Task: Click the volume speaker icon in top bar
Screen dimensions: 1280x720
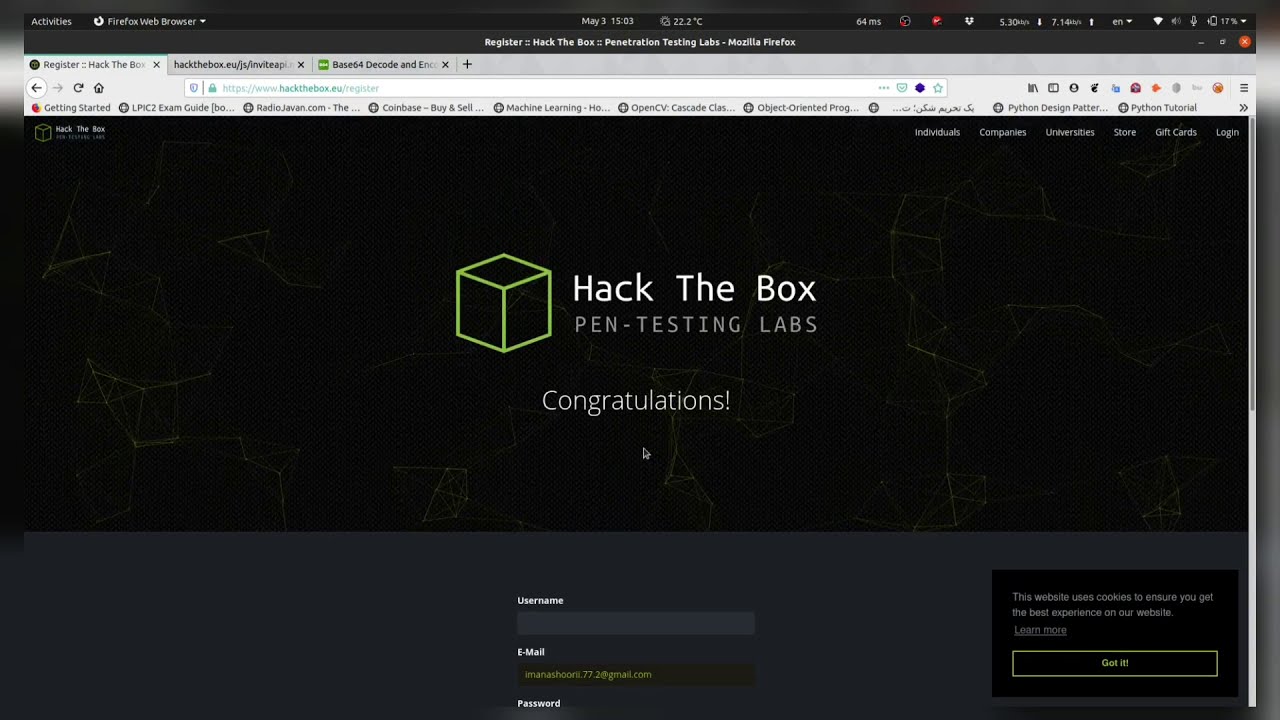Action: pos(1176,21)
